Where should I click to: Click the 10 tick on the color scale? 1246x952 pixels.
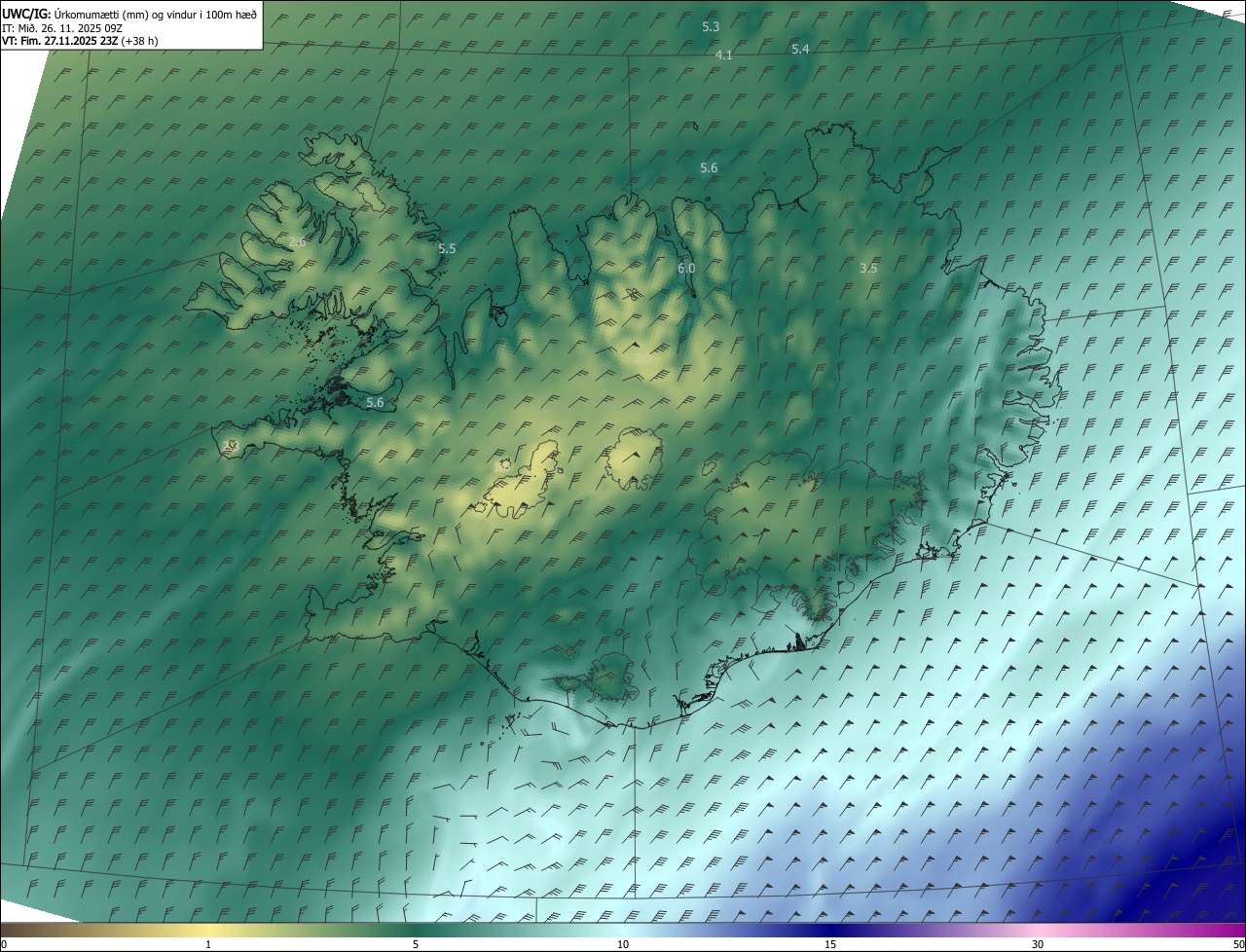[623, 944]
